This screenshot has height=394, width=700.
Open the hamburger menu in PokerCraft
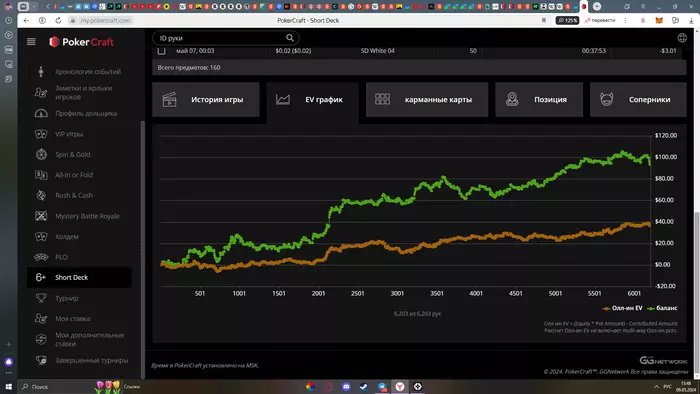31,41
